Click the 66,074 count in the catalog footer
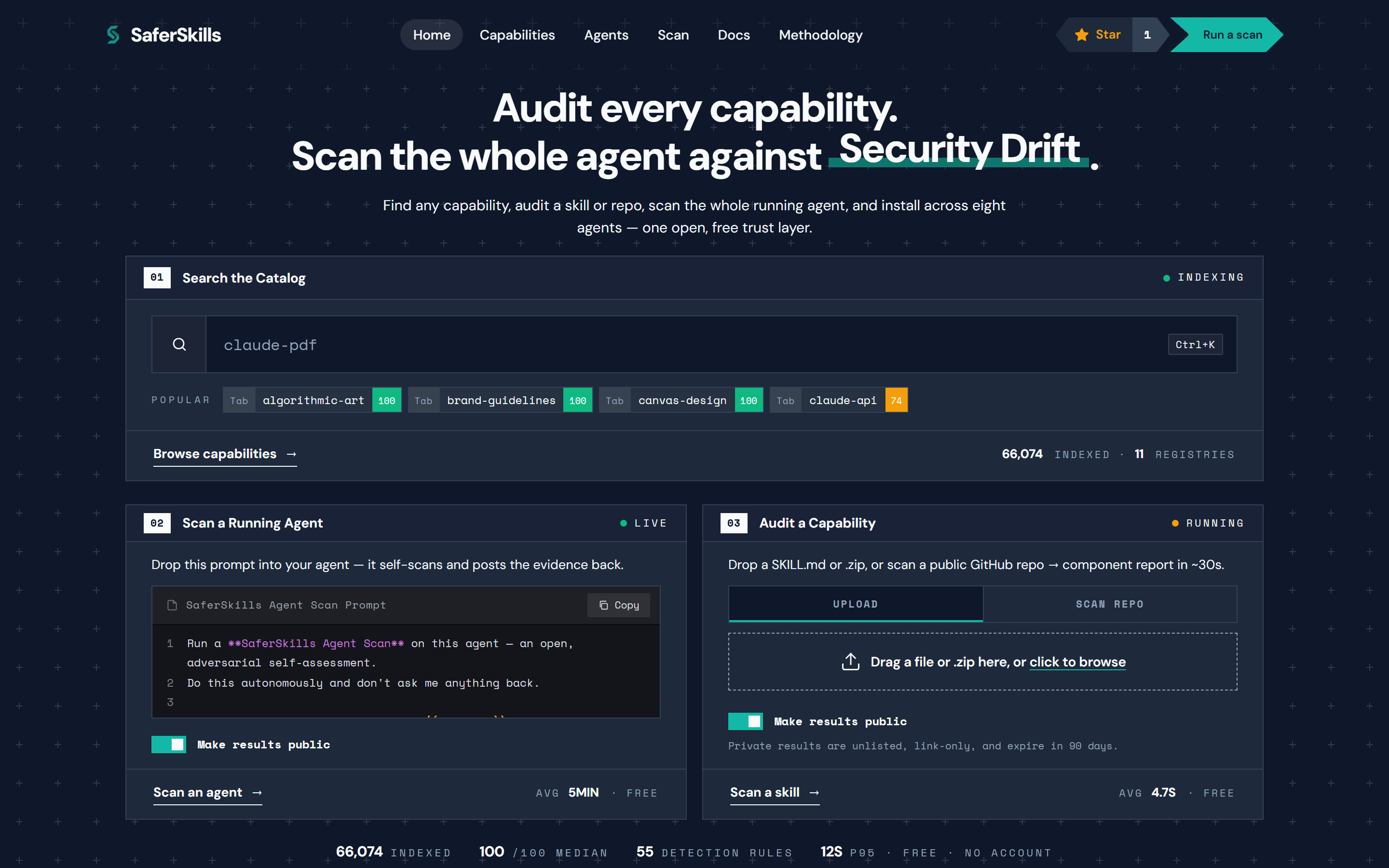Viewport: 1389px width, 868px height. (x=1021, y=454)
